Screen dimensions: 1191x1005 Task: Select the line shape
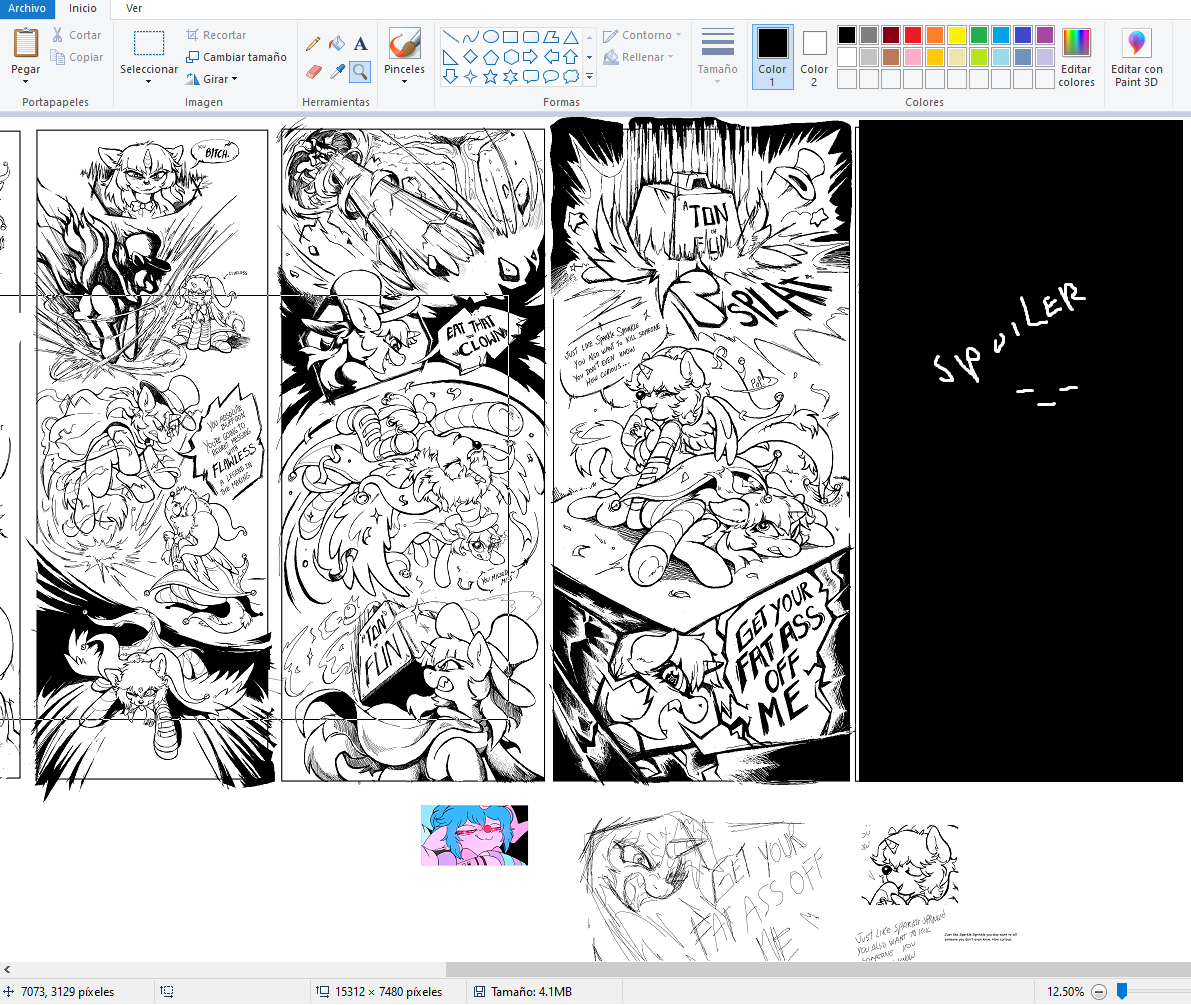click(x=450, y=36)
